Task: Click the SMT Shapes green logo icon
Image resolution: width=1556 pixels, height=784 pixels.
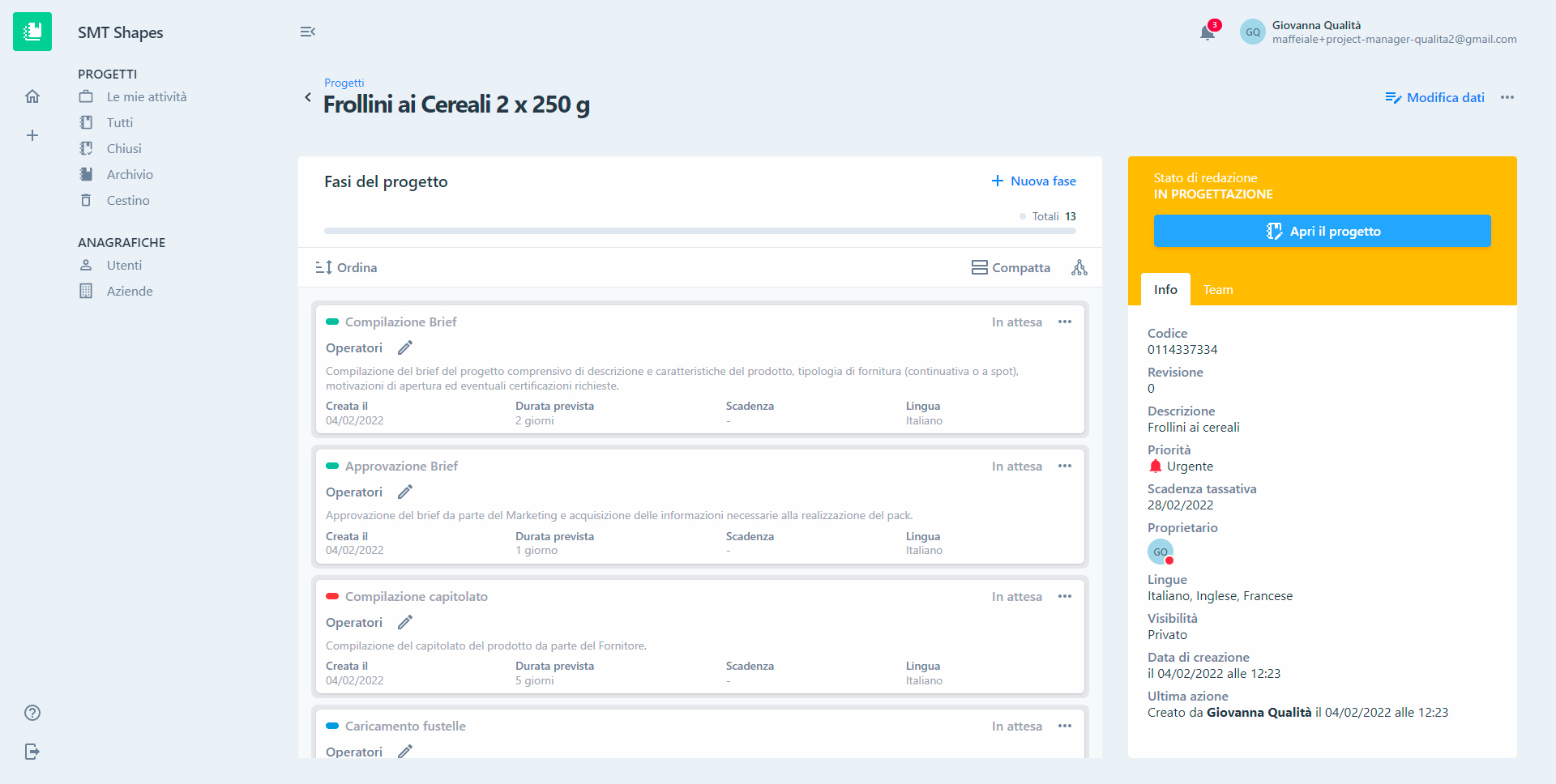Action: coord(32,32)
